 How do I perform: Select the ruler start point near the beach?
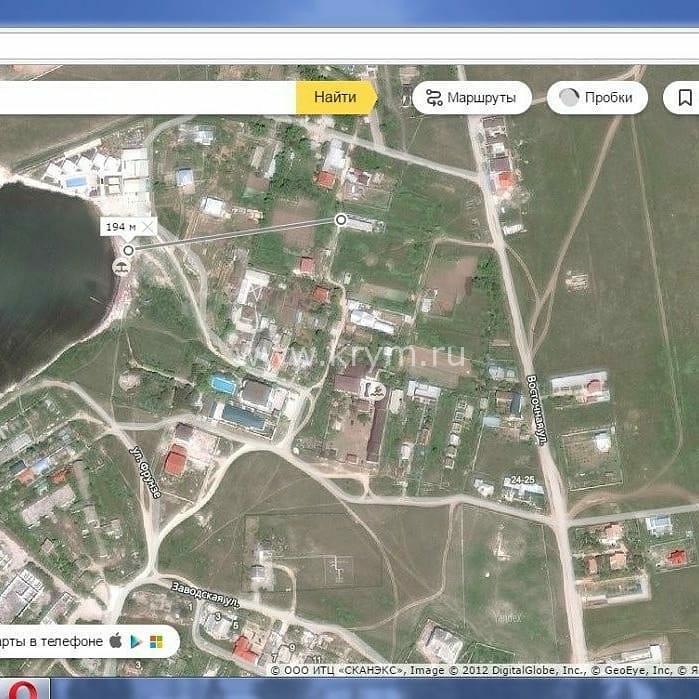[x=128, y=250]
